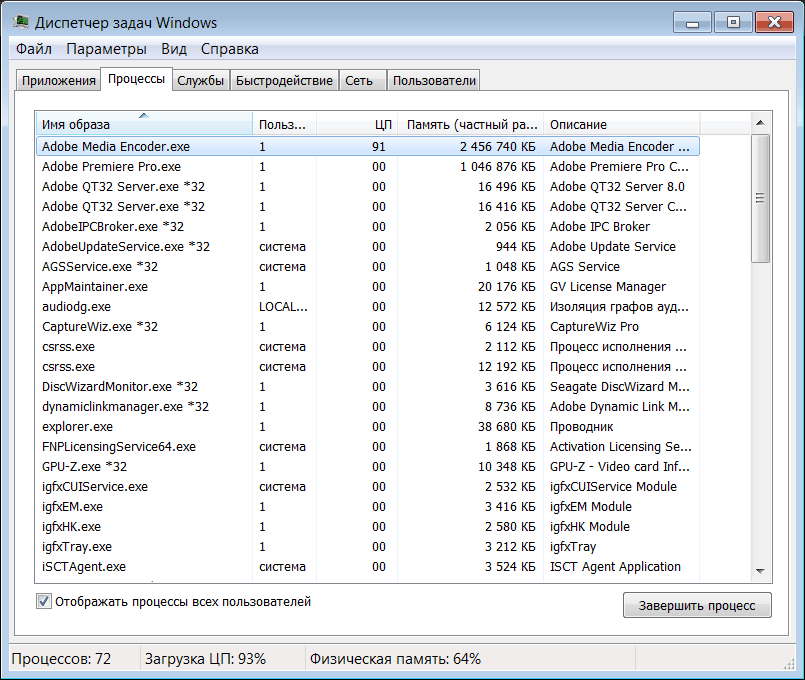Switch to the Службы tab
Image resolution: width=805 pixels, height=680 pixels.
(x=200, y=81)
